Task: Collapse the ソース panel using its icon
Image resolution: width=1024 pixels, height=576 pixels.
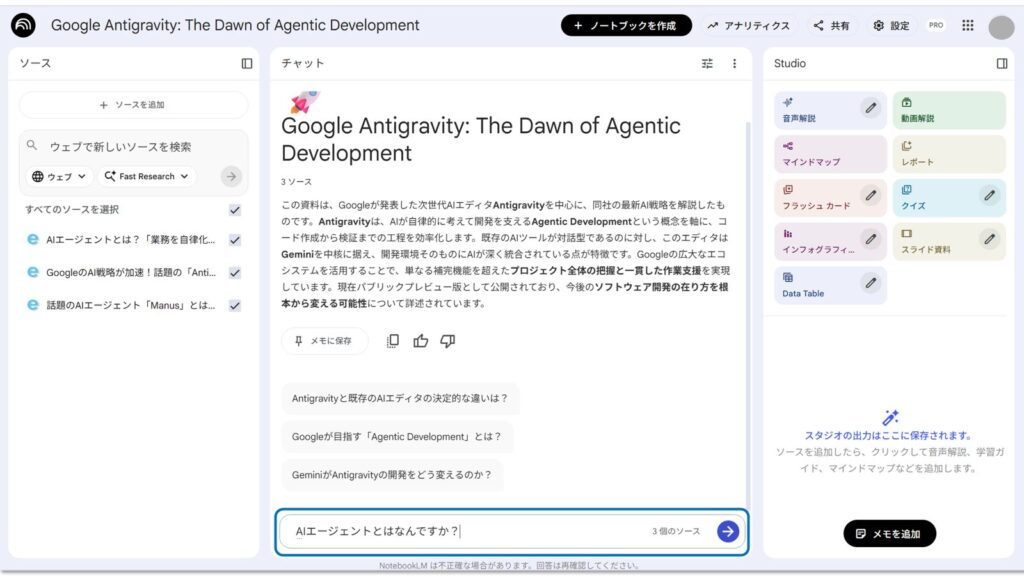Action: tap(247, 63)
